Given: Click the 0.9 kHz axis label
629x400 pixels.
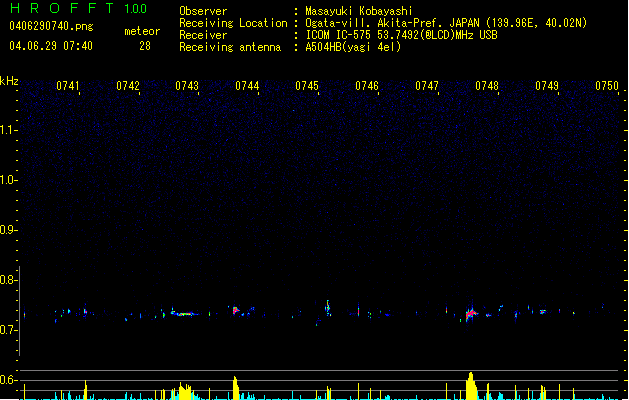Looking at the screenshot, I should (8, 230).
